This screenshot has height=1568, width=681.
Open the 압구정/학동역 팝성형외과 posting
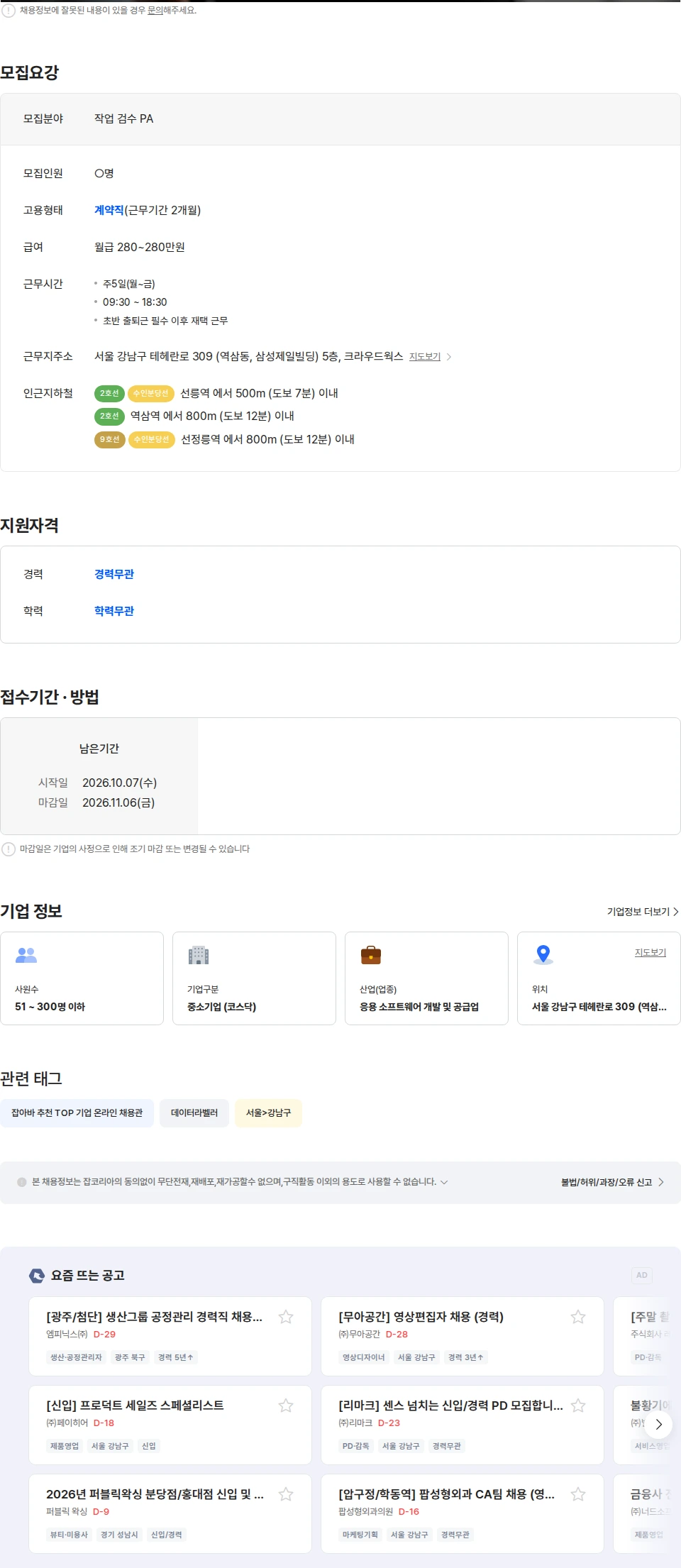(447, 1494)
